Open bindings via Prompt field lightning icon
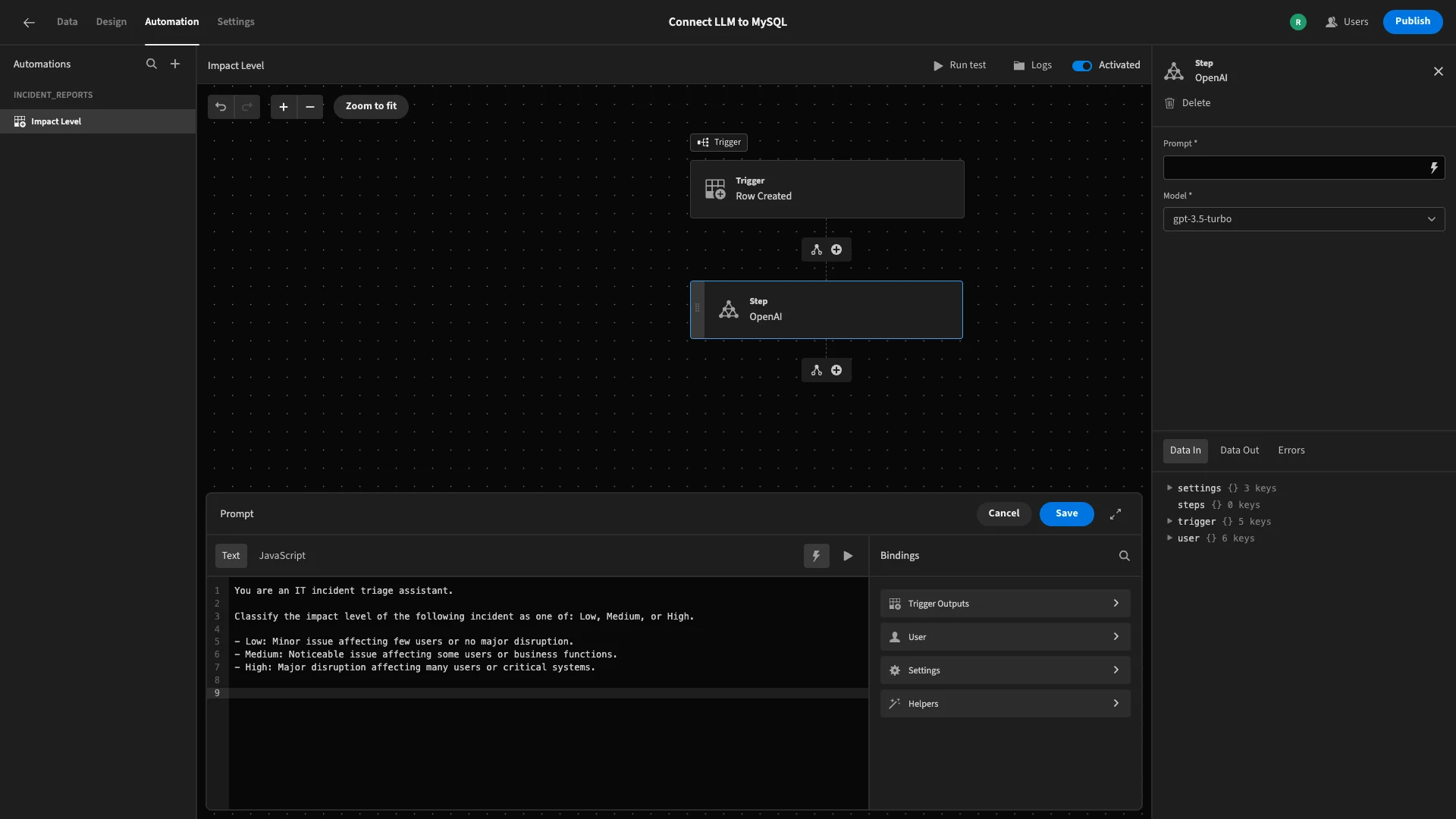The image size is (1456, 819). click(x=1434, y=168)
